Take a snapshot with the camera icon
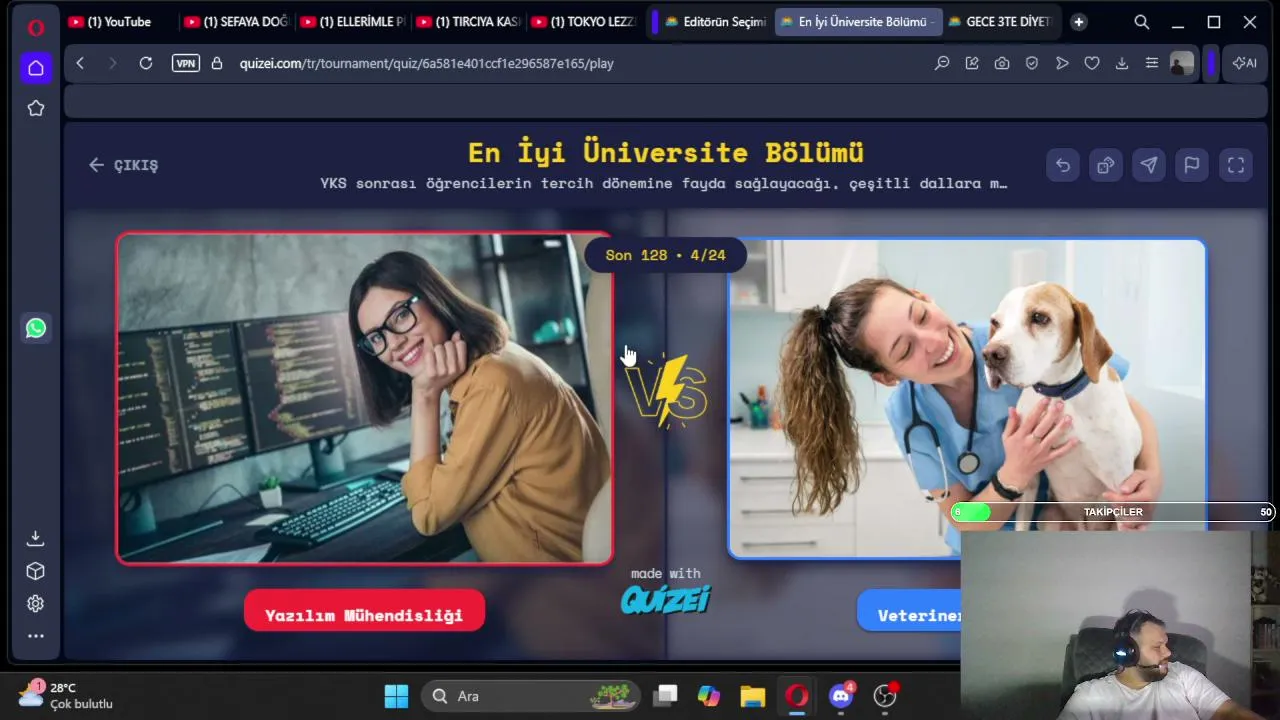Viewport: 1280px width, 720px height. click(1002, 63)
